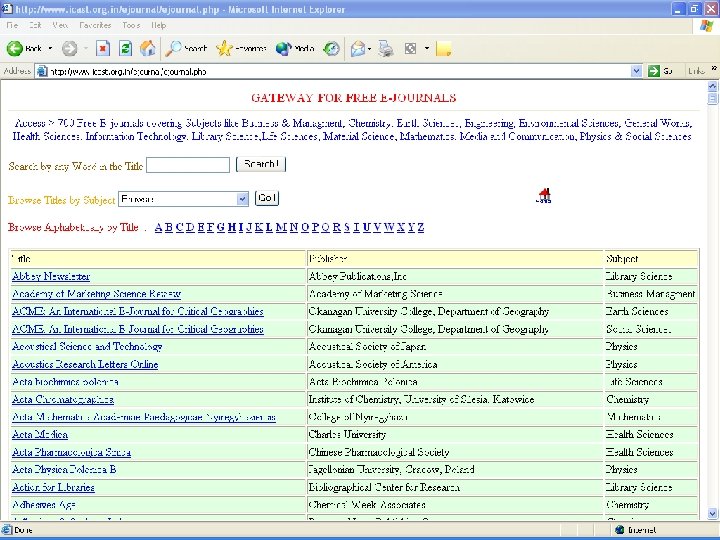Viewport: 720px width, 540px height.
Task: Click the vertical scrollbar down arrow
Action: [712, 513]
